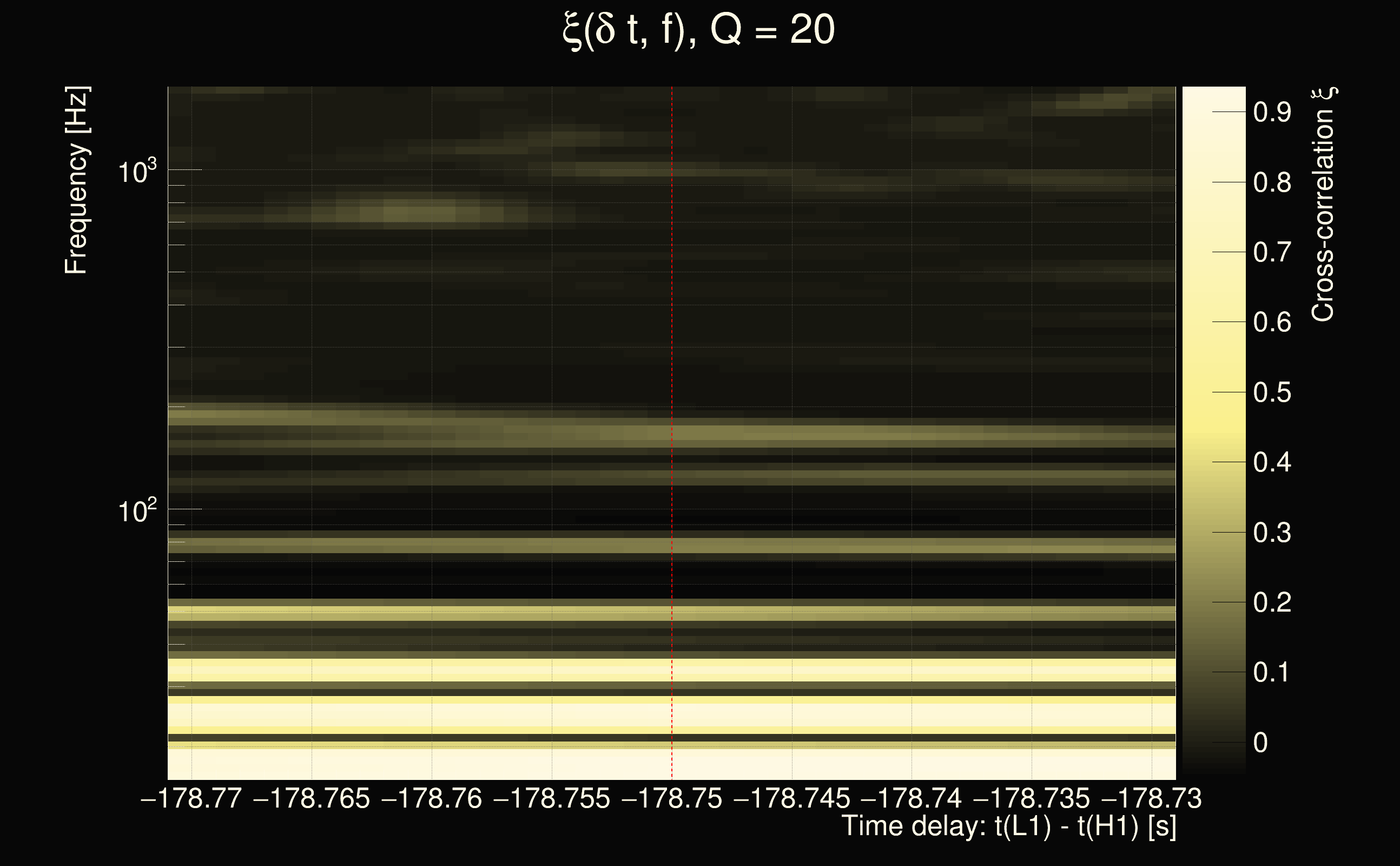This screenshot has height=866, width=1400.
Task: Click the -178.75 x-axis tick label
Action: click(x=672, y=798)
